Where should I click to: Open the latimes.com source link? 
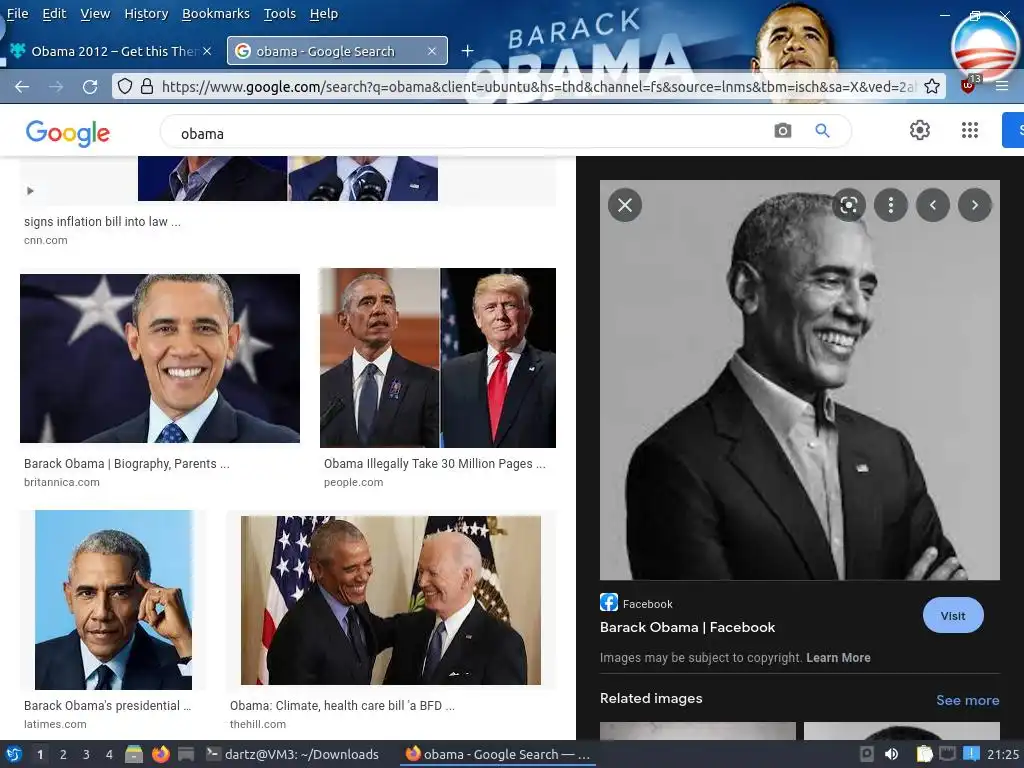(55, 724)
